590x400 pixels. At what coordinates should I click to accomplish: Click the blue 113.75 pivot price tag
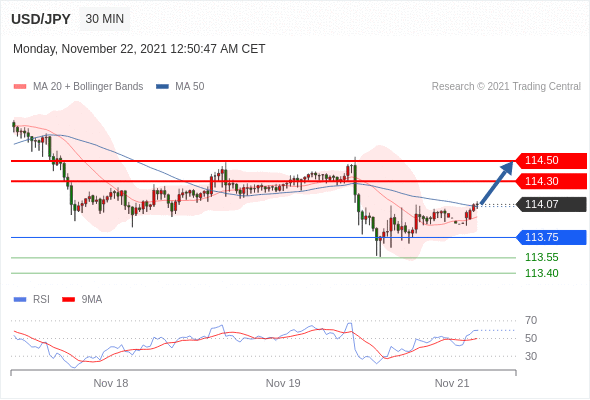coord(551,237)
